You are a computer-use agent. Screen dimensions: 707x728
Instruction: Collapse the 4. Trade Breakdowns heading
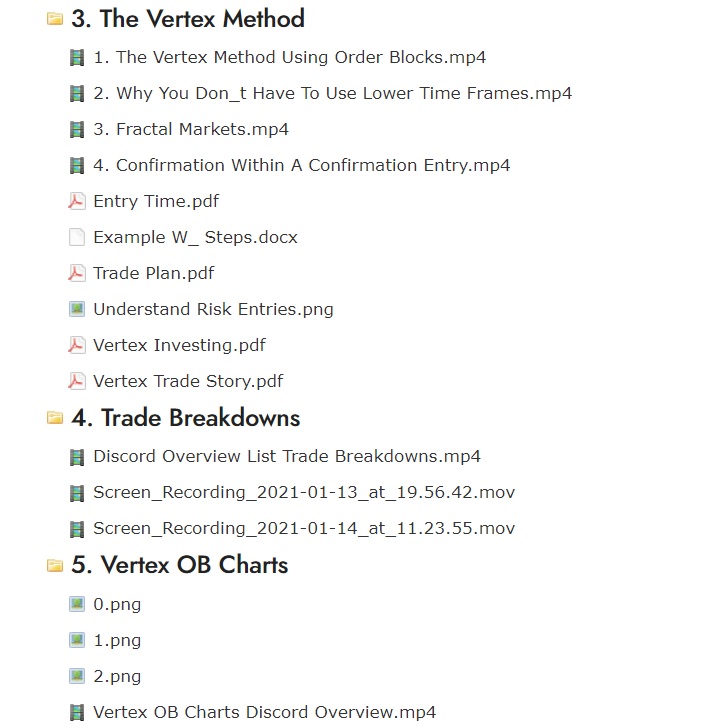pos(186,418)
